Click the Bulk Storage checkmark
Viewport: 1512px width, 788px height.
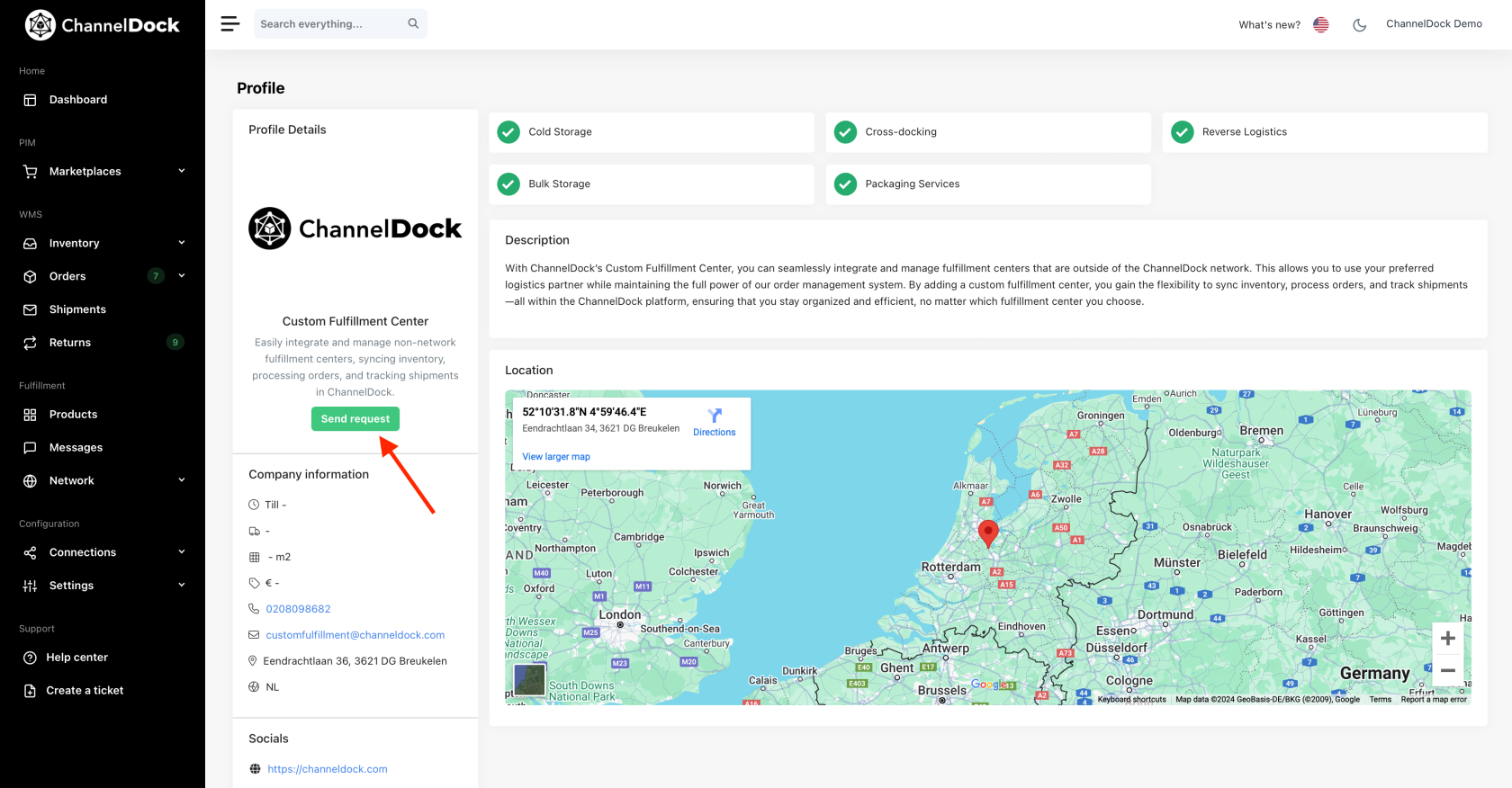[508, 184]
